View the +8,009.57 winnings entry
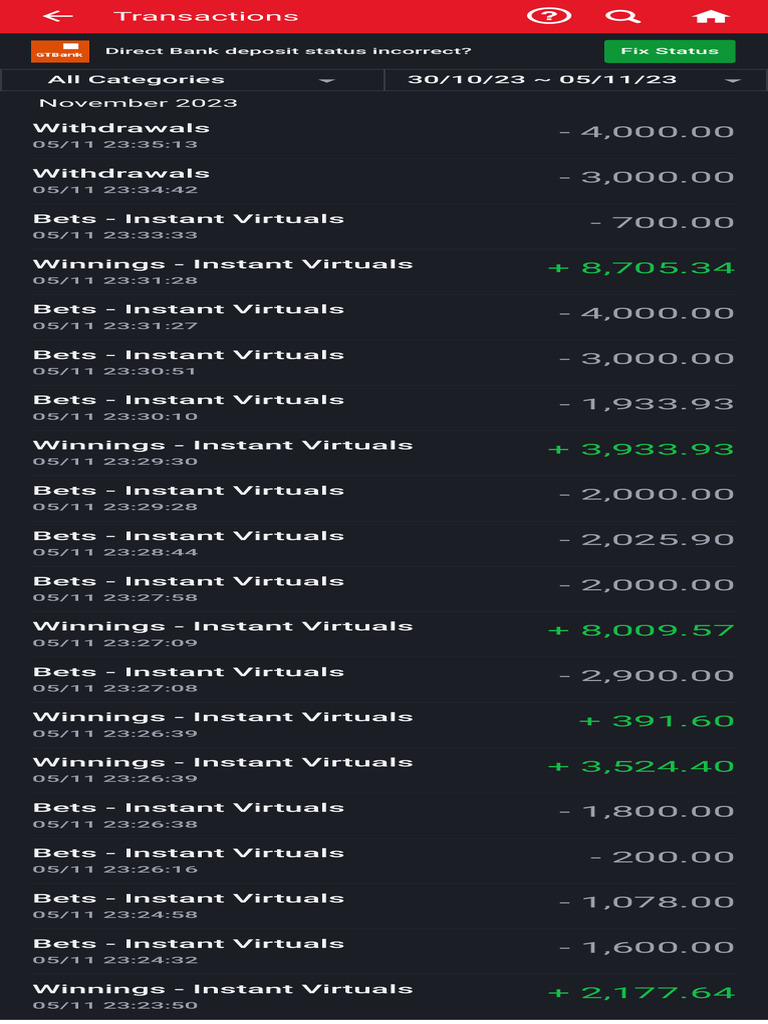The width and height of the screenshot is (768, 1024). (384, 634)
